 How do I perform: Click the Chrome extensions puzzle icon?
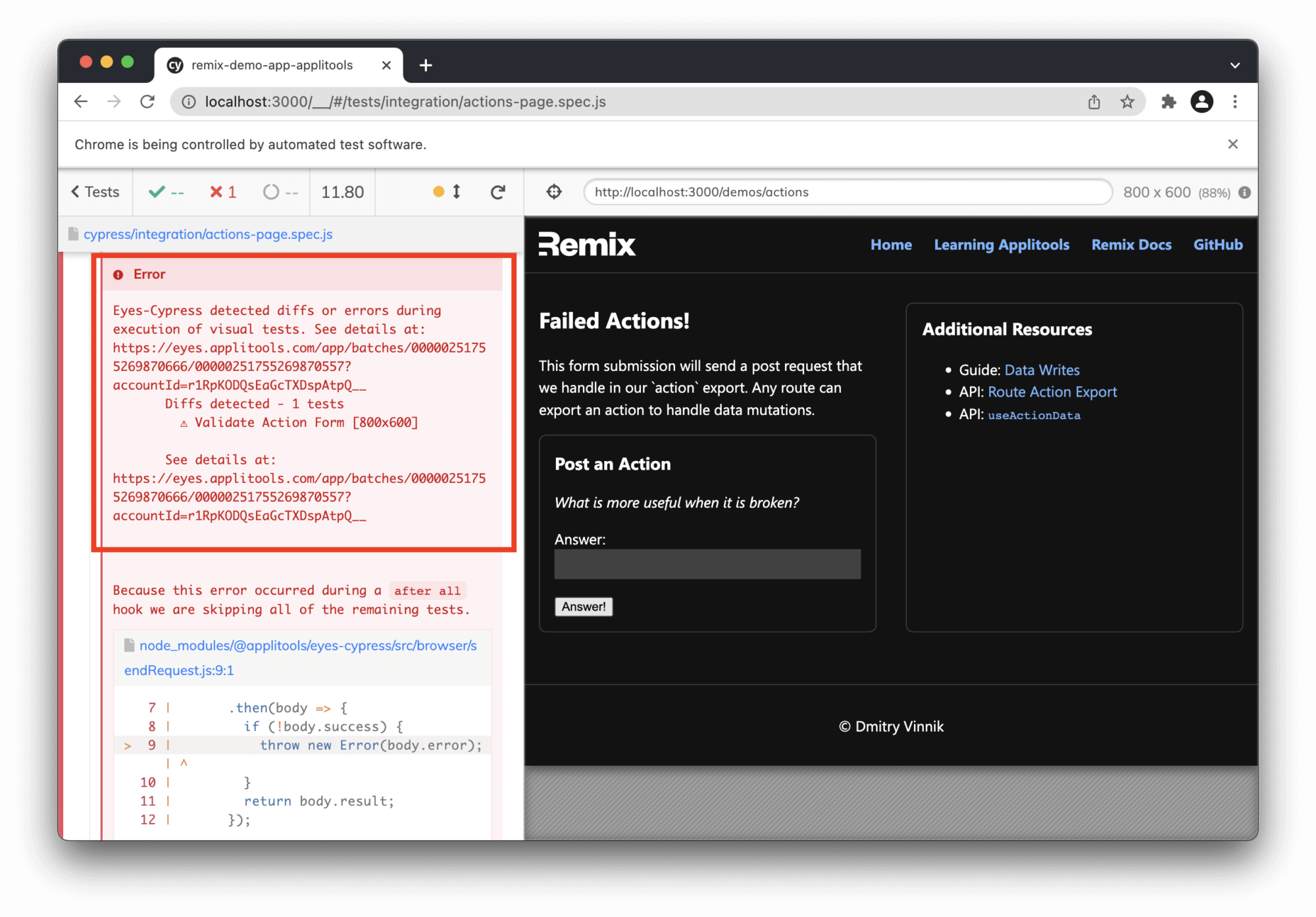point(1168,101)
